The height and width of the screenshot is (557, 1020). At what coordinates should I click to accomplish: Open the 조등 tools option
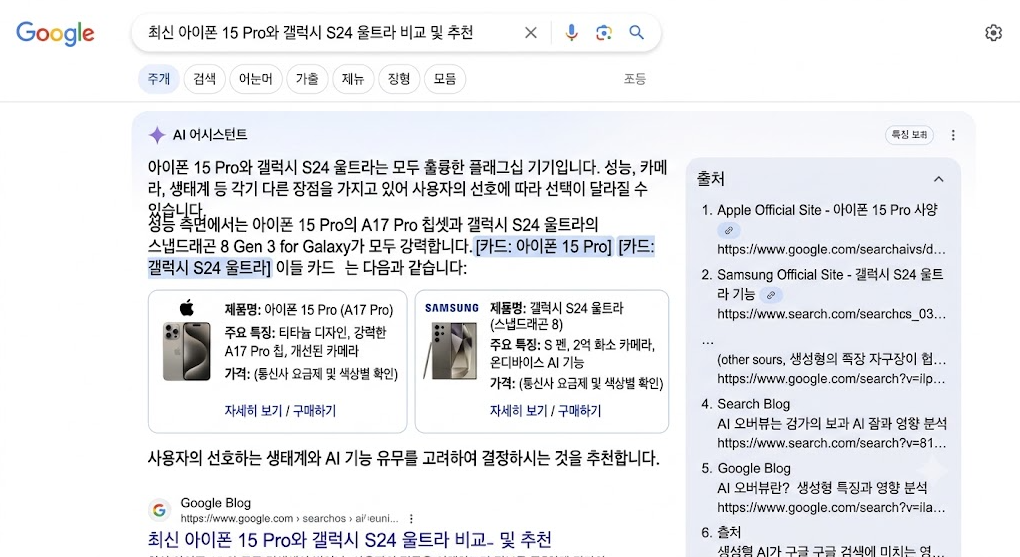(x=635, y=79)
